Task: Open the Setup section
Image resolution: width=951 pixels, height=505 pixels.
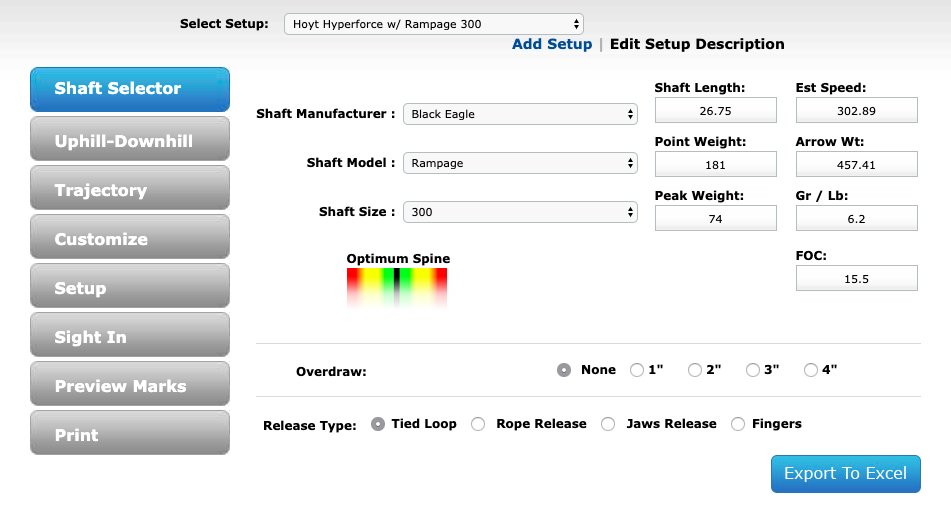Action: point(130,286)
